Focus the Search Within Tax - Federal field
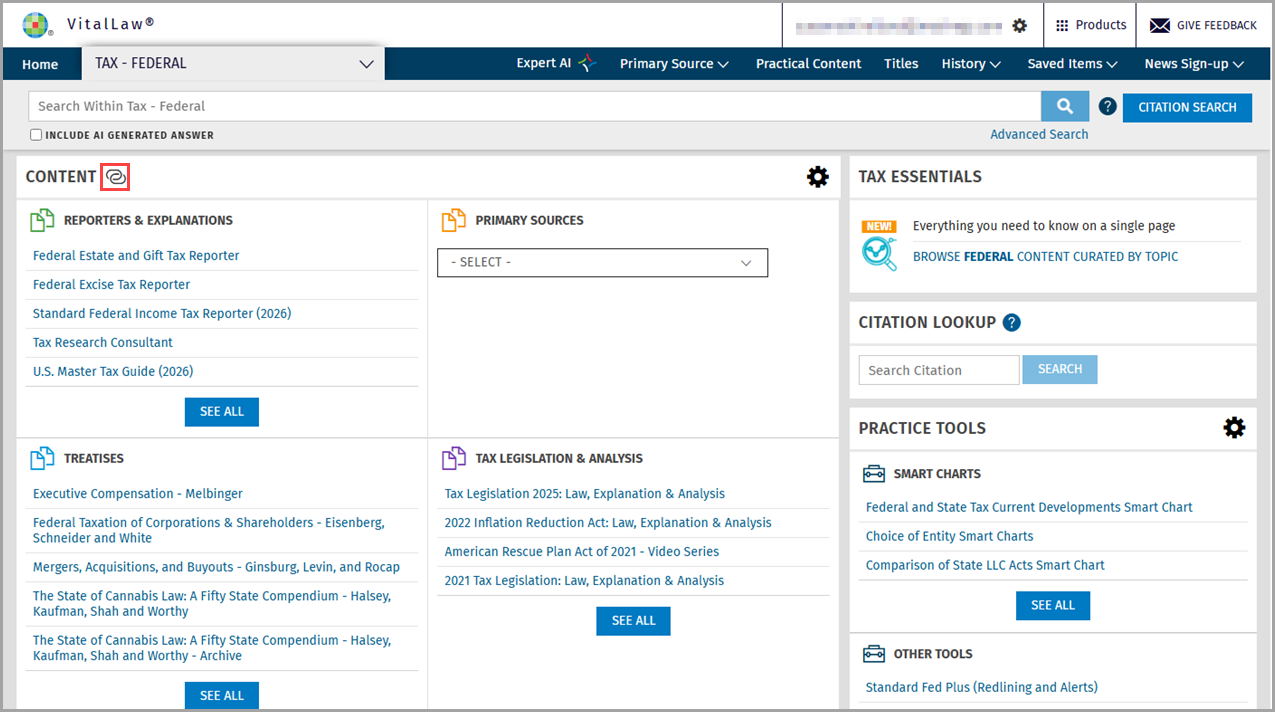Viewport: 1275px width, 712px height. click(x=534, y=106)
